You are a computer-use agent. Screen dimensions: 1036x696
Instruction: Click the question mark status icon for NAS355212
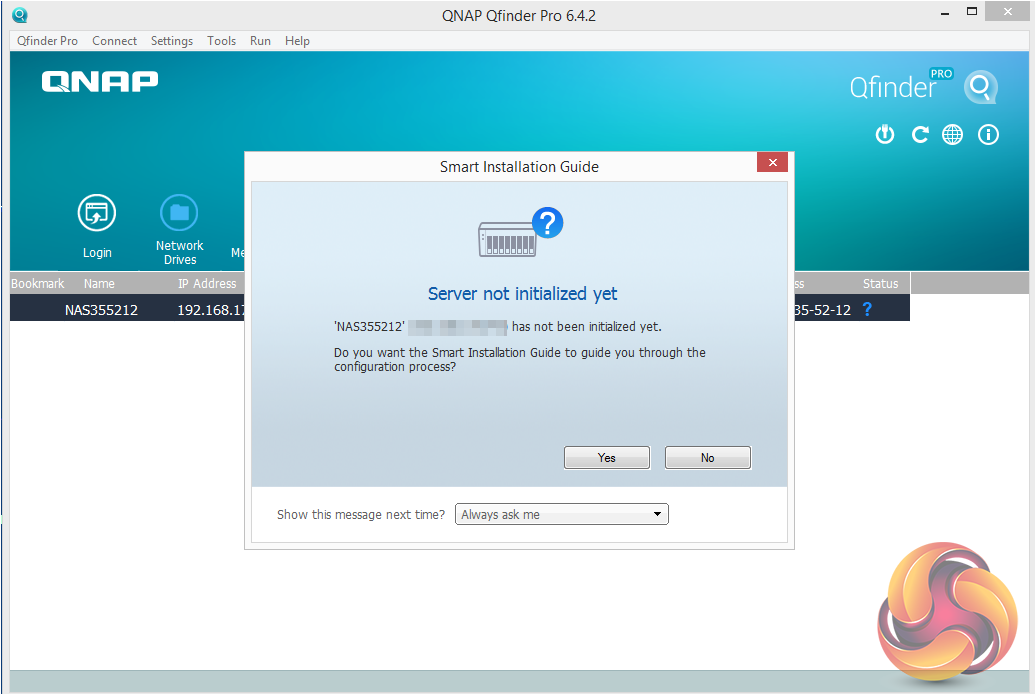click(x=868, y=309)
